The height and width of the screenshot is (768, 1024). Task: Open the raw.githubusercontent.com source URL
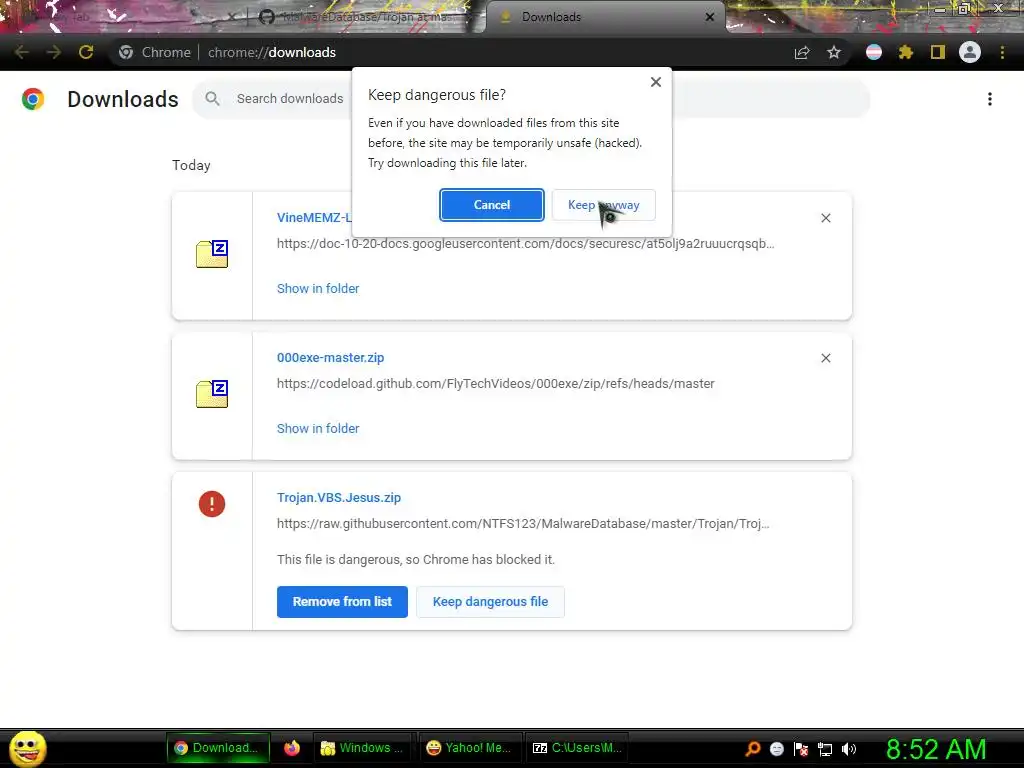pos(523,524)
